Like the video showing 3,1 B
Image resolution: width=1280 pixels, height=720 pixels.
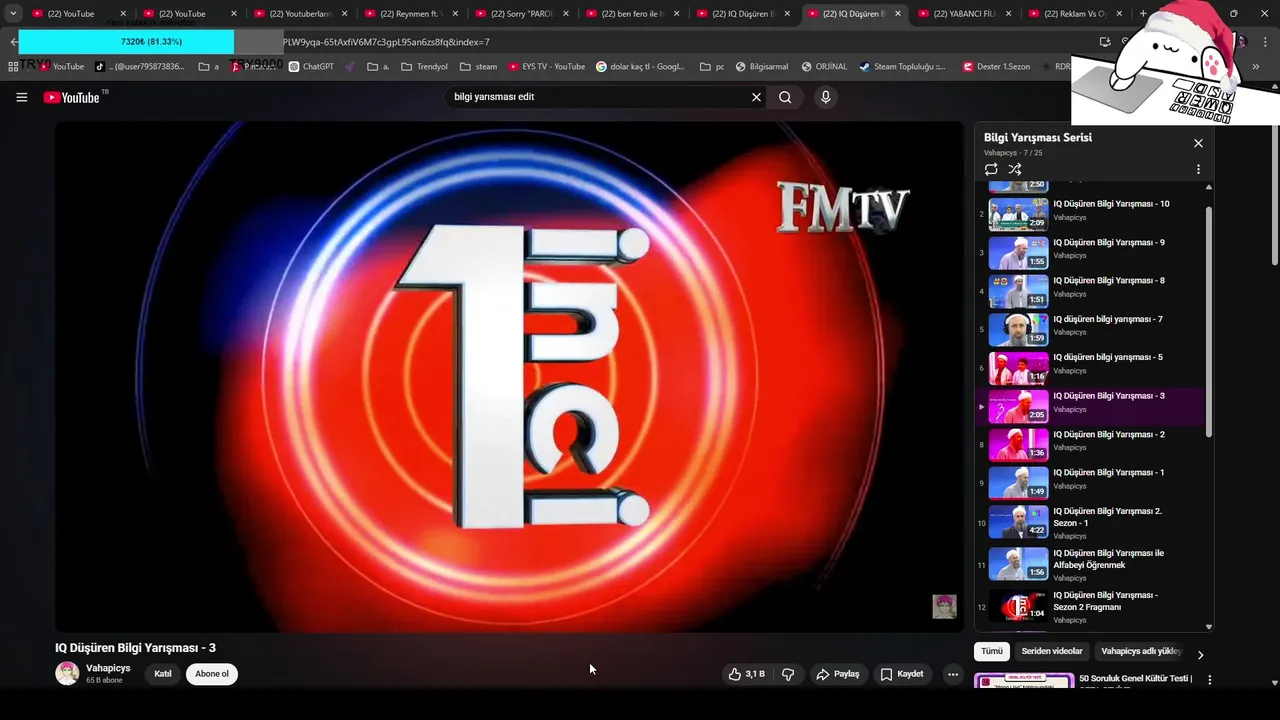(x=747, y=674)
